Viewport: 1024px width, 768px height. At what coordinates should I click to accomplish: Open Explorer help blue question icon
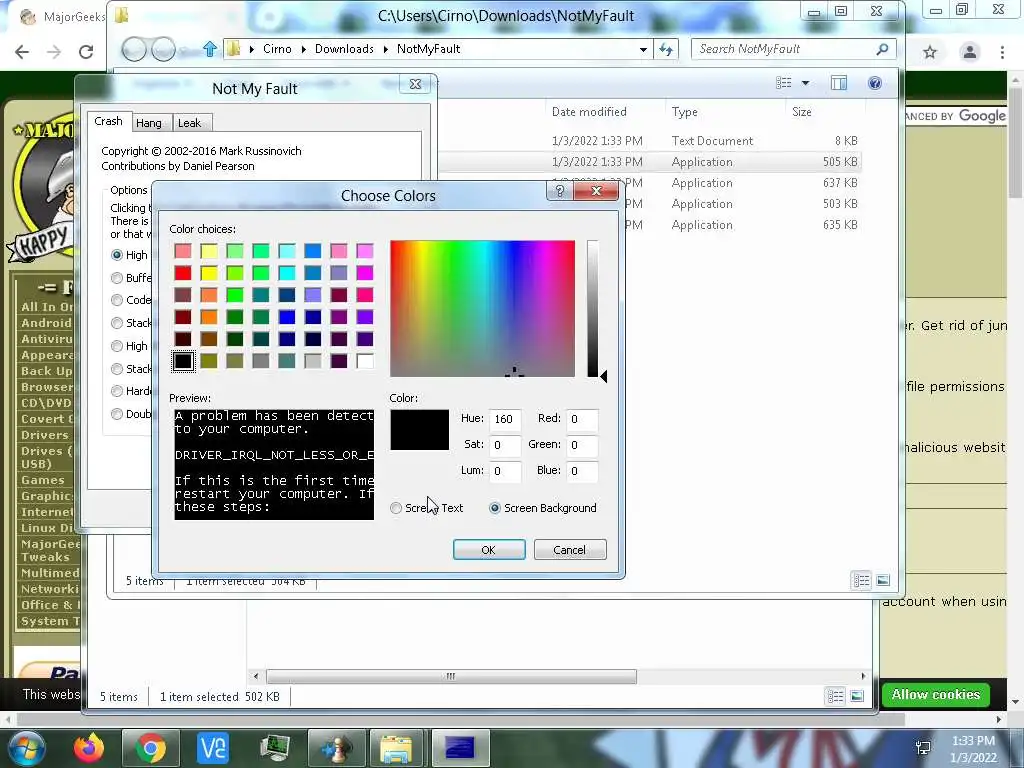coord(874,83)
